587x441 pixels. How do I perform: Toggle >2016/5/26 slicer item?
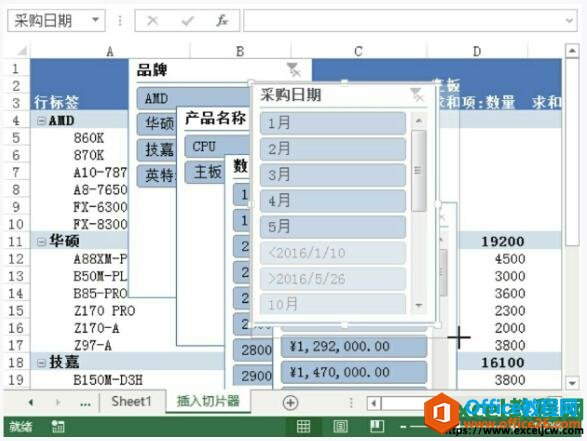point(333,279)
